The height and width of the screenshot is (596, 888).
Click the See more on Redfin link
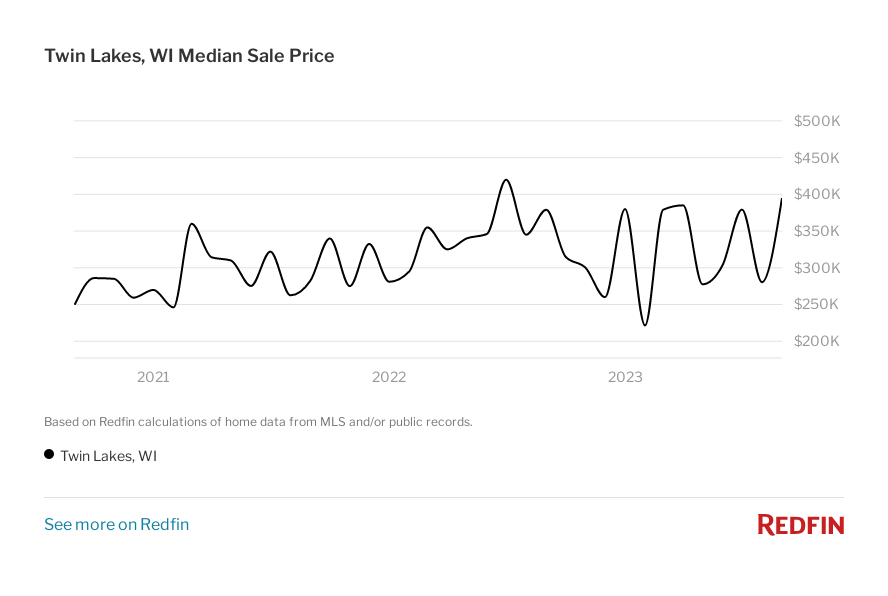click(116, 524)
